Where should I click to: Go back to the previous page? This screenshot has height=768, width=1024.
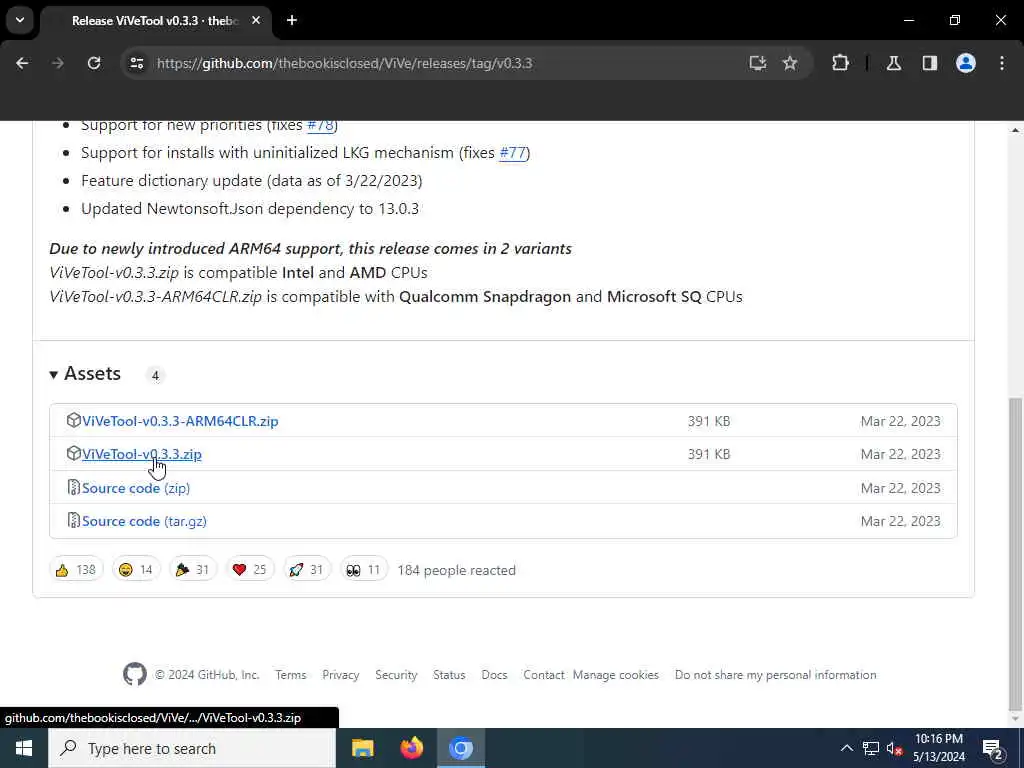[x=22, y=63]
